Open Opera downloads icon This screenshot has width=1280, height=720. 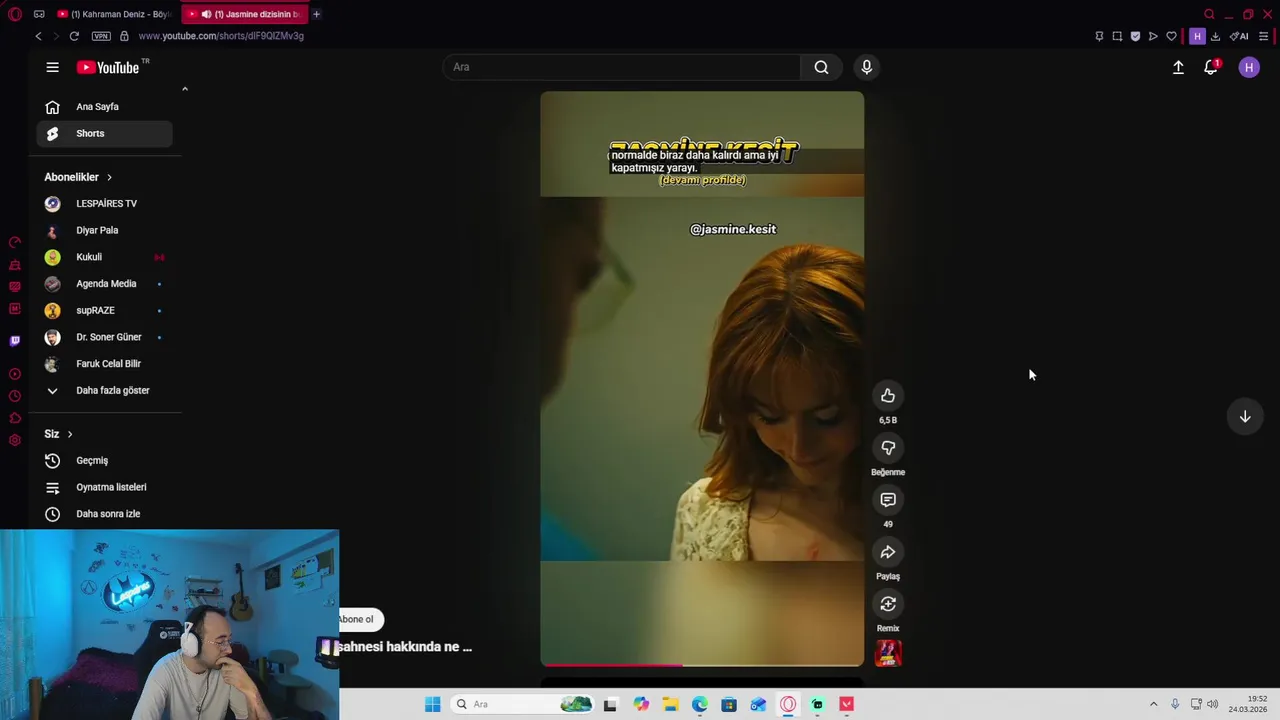(1215, 36)
